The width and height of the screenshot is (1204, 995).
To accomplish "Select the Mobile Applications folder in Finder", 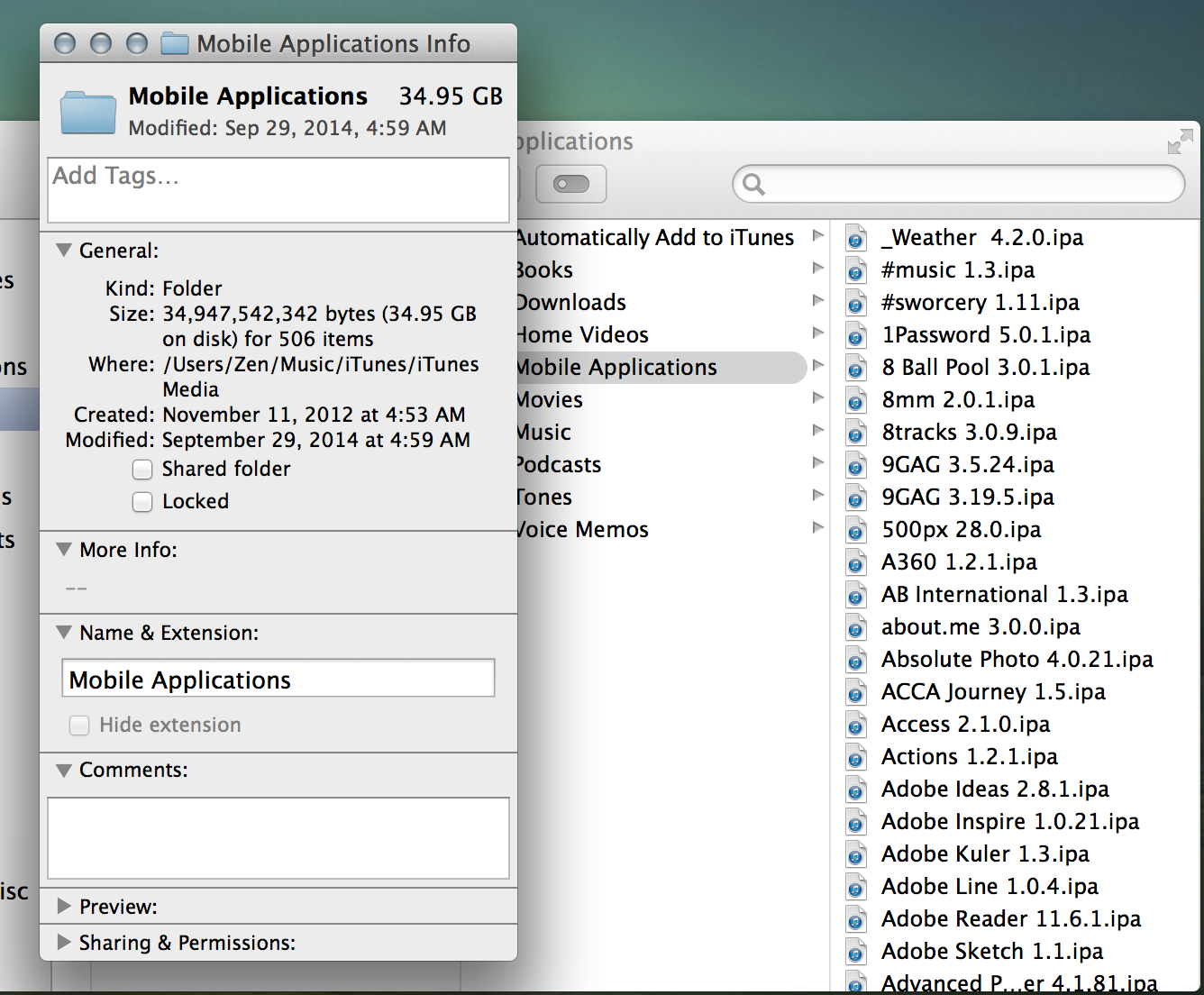I will coord(661,368).
